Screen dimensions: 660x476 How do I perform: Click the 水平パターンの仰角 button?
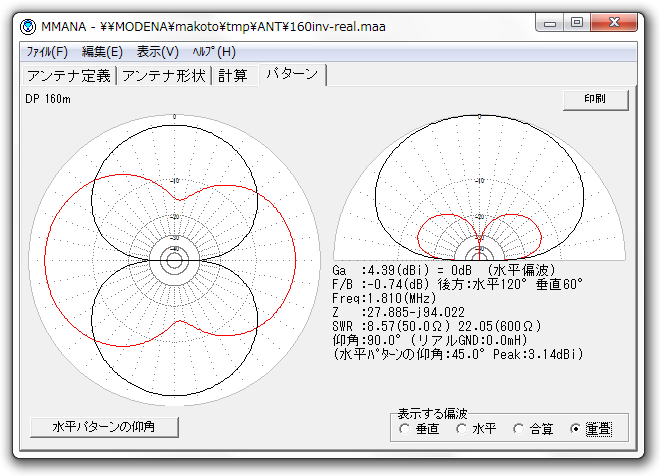104,427
